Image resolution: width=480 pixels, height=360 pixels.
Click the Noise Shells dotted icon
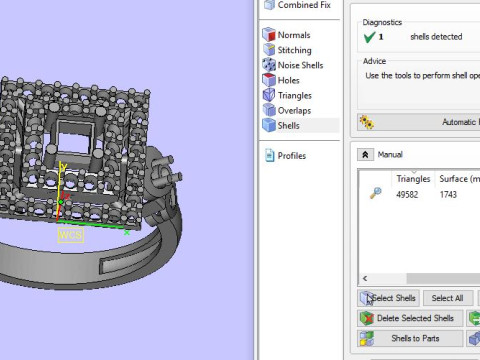(269, 65)
